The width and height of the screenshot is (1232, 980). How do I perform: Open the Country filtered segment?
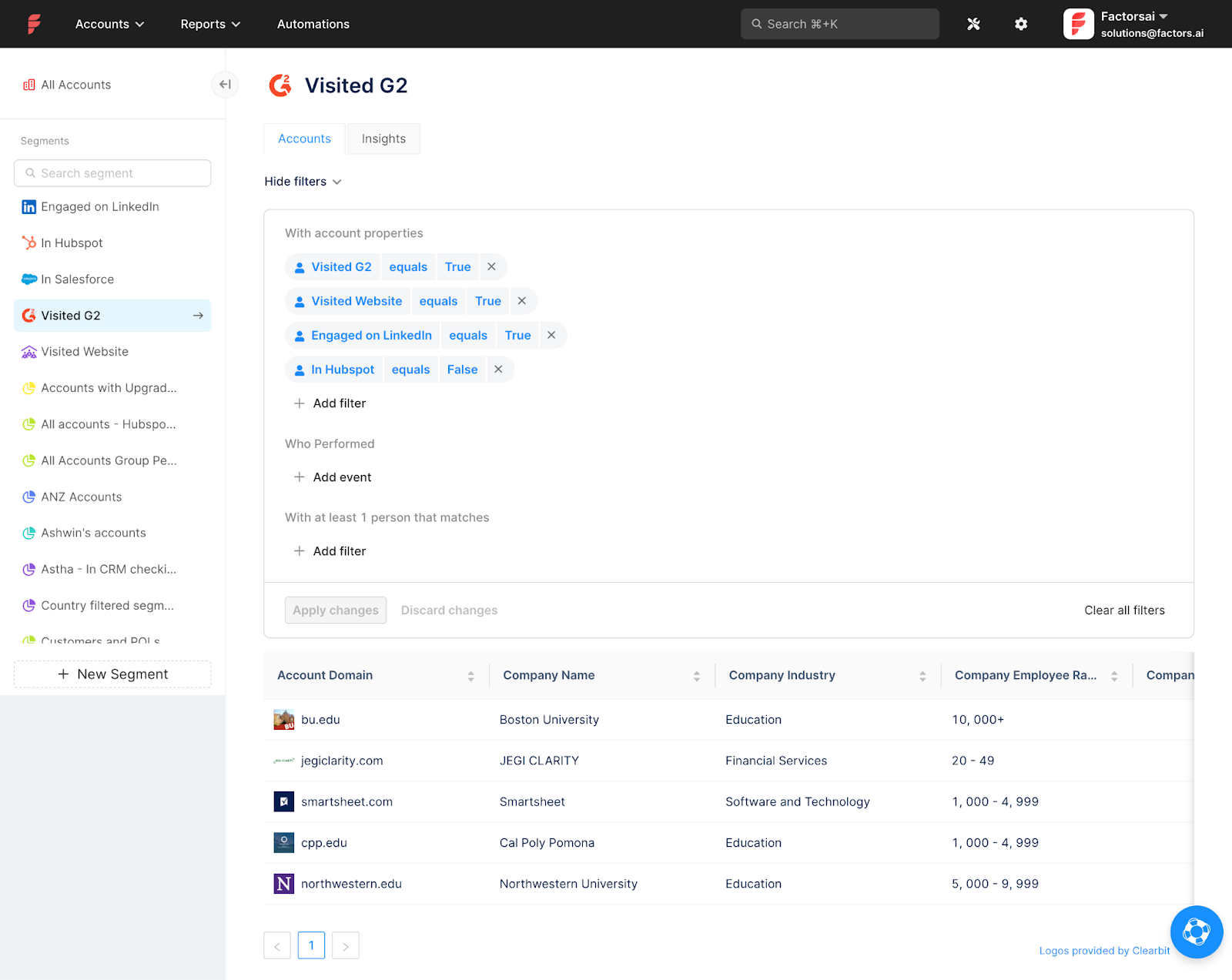coord(112,605)
